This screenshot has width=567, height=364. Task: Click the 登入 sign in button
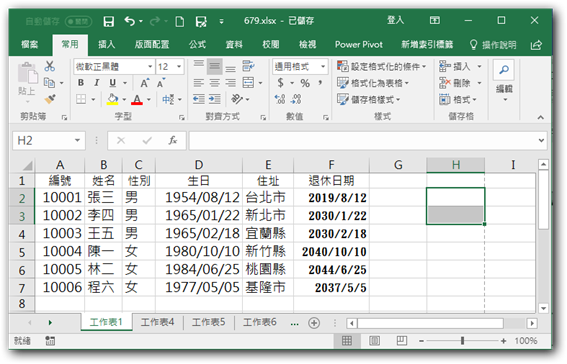coord(395,20)
